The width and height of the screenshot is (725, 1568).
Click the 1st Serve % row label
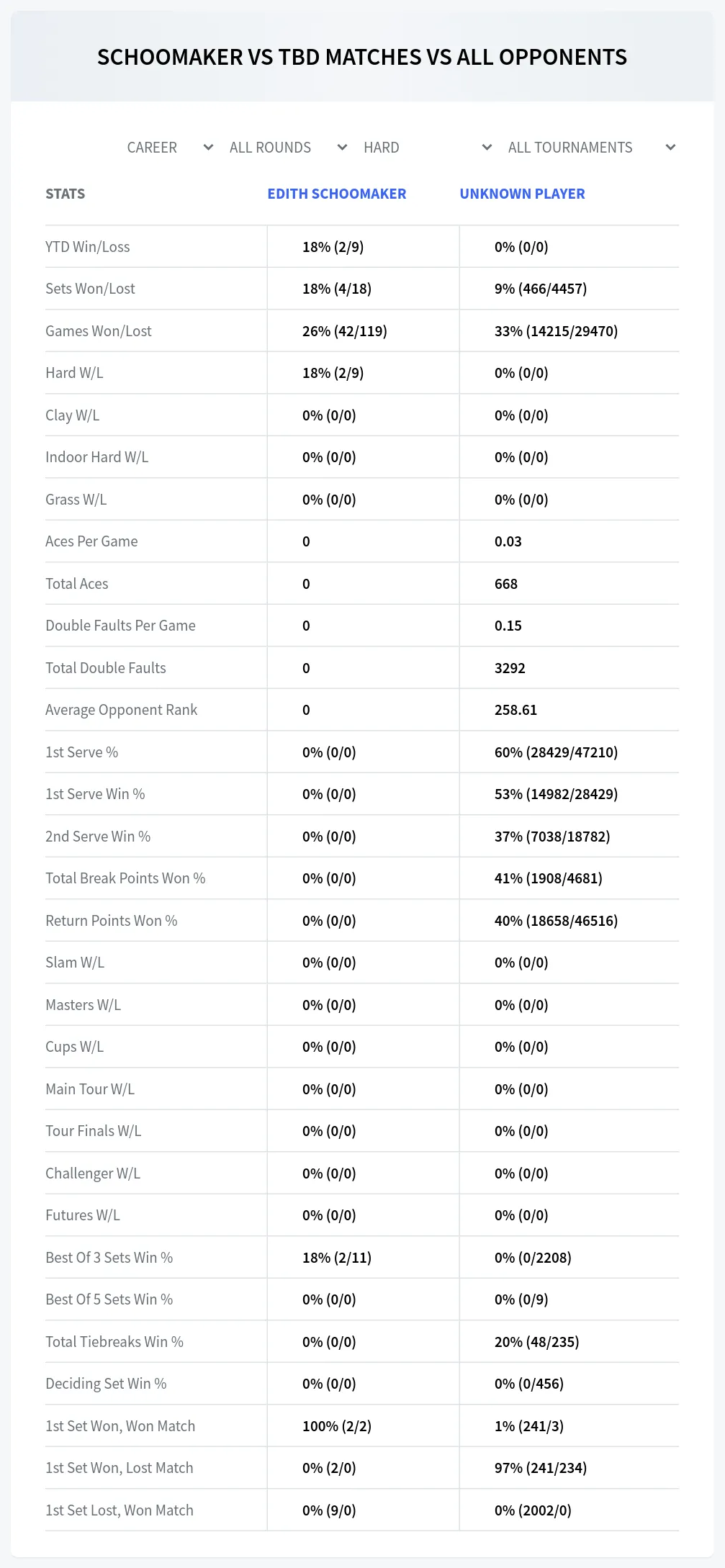click(81, 752)
